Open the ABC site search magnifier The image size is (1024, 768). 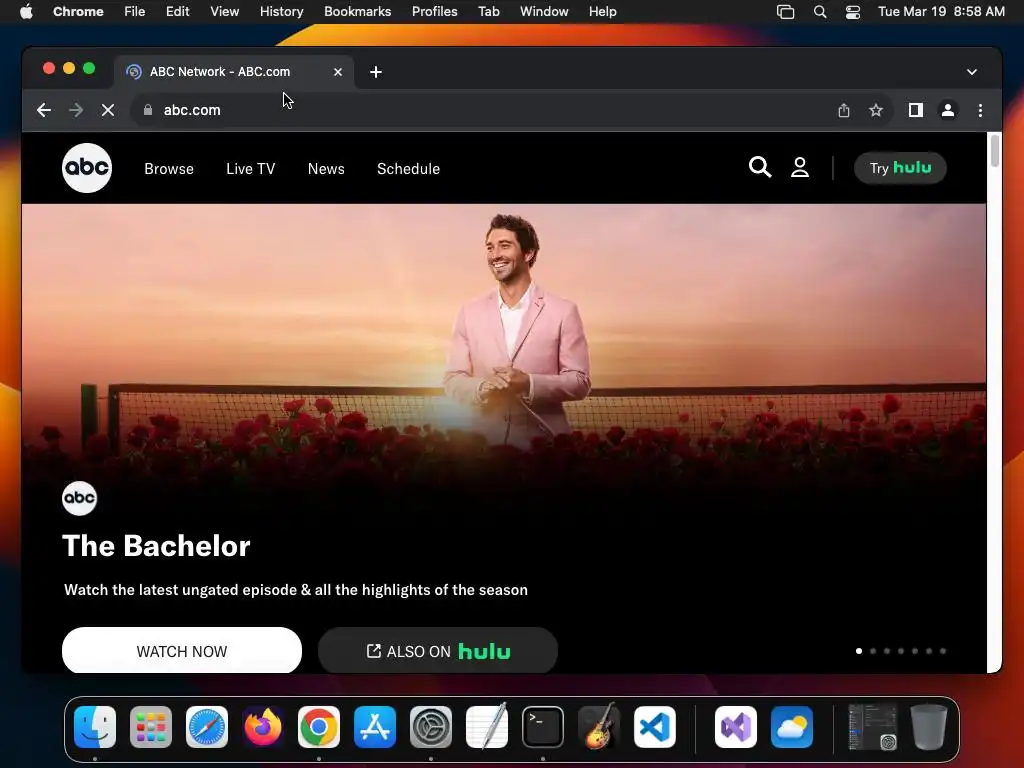coord(760,167)
